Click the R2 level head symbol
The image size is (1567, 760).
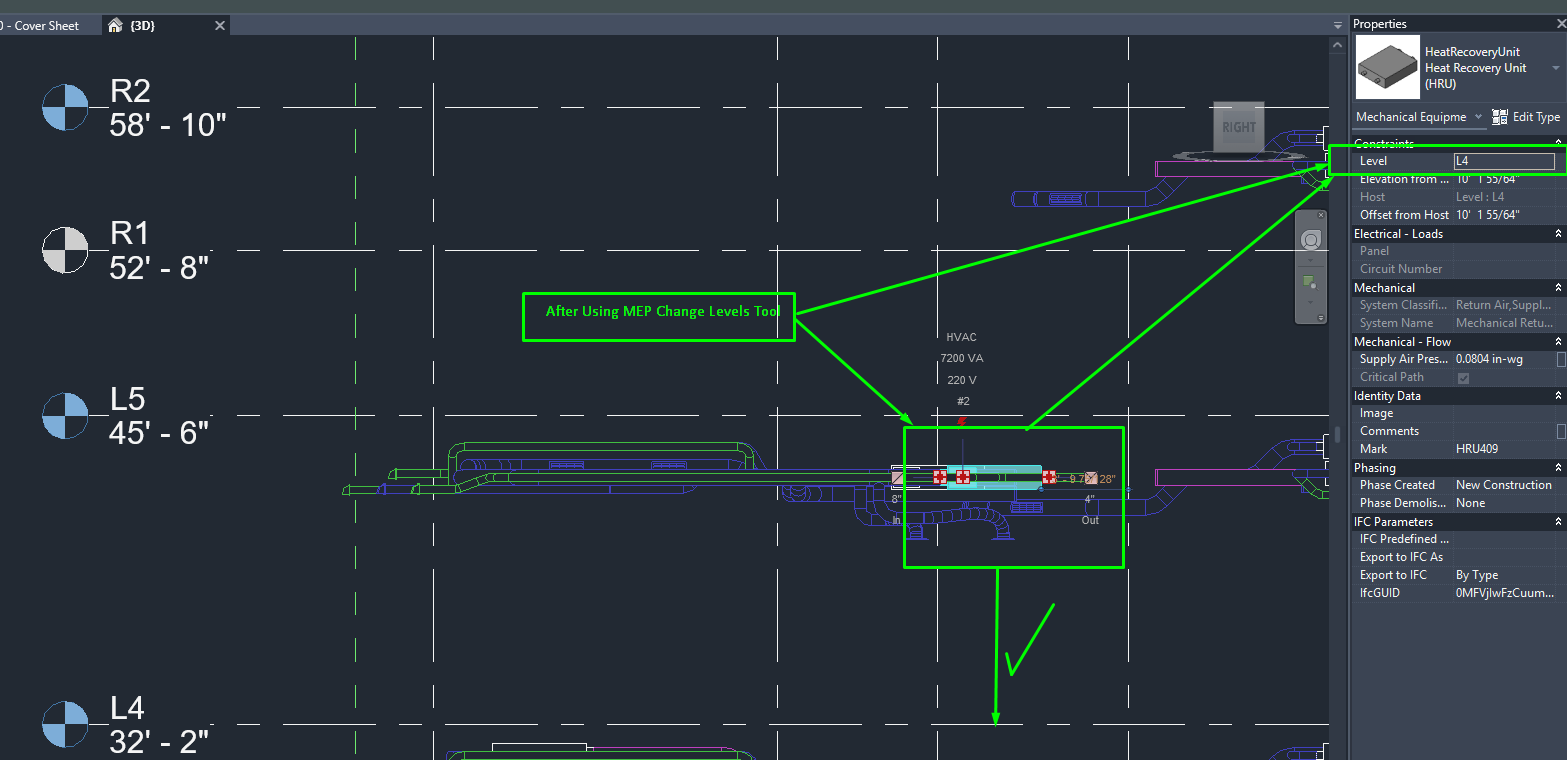66,107
